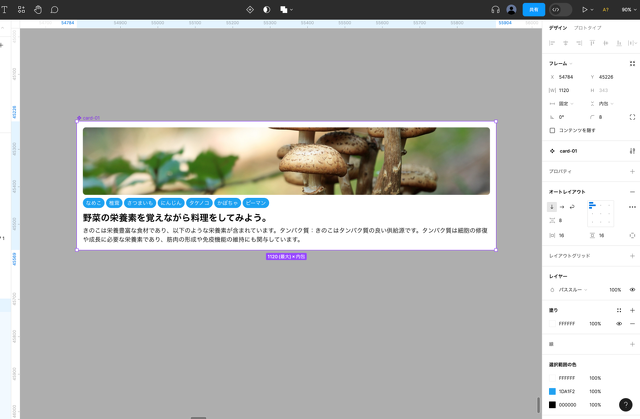Switch to the デザイン tab
The width and height of the screenshot is (640, 419).
point(558,28)
